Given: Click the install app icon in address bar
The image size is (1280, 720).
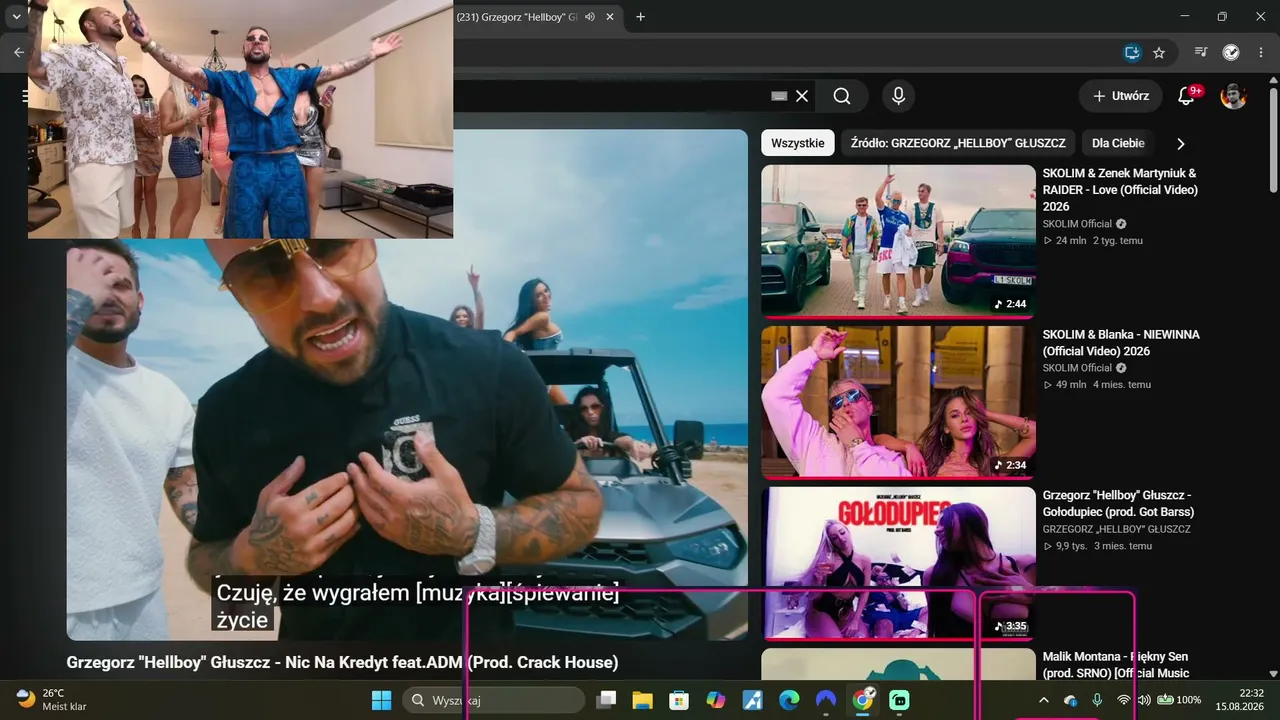Looking at the screenshot, I should pyautogui.click(x=1132, y=52).
